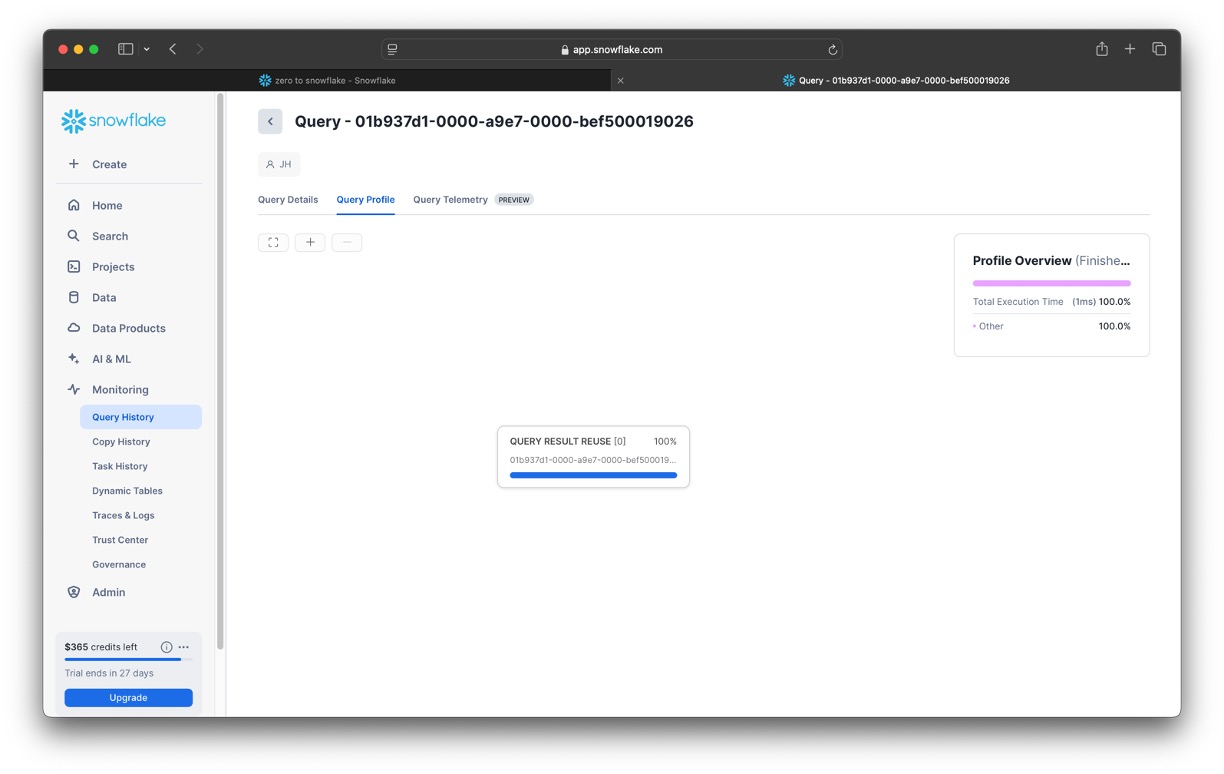Screen dimensions: 1224x774
Task: Click the Other 100.0% row
Action: [x=1051, y=326]
